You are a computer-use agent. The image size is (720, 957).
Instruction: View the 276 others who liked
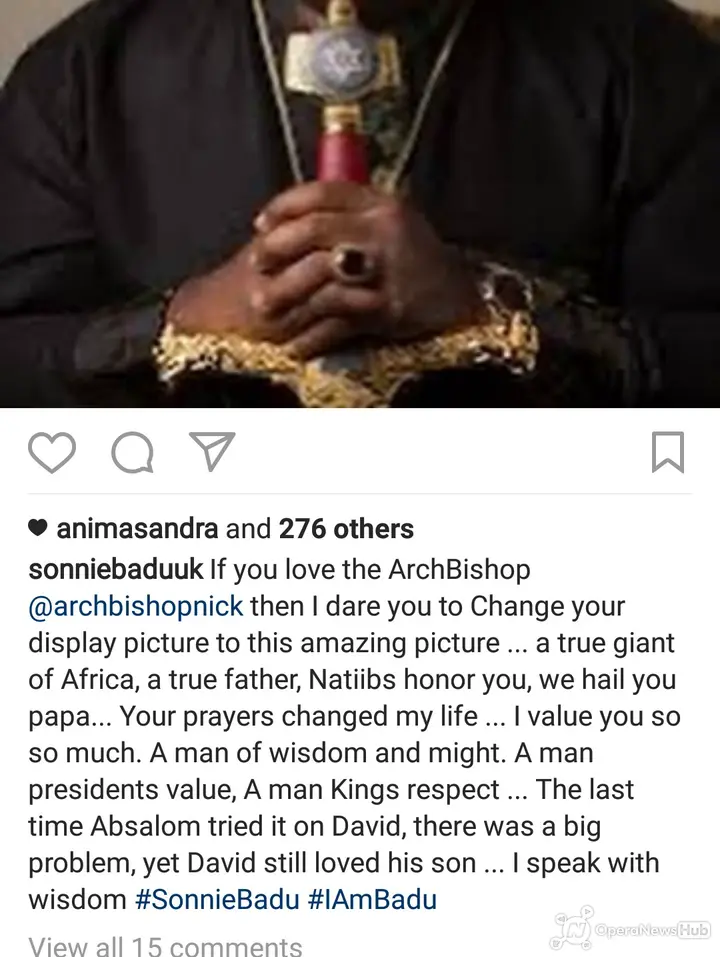coord(346,529)
